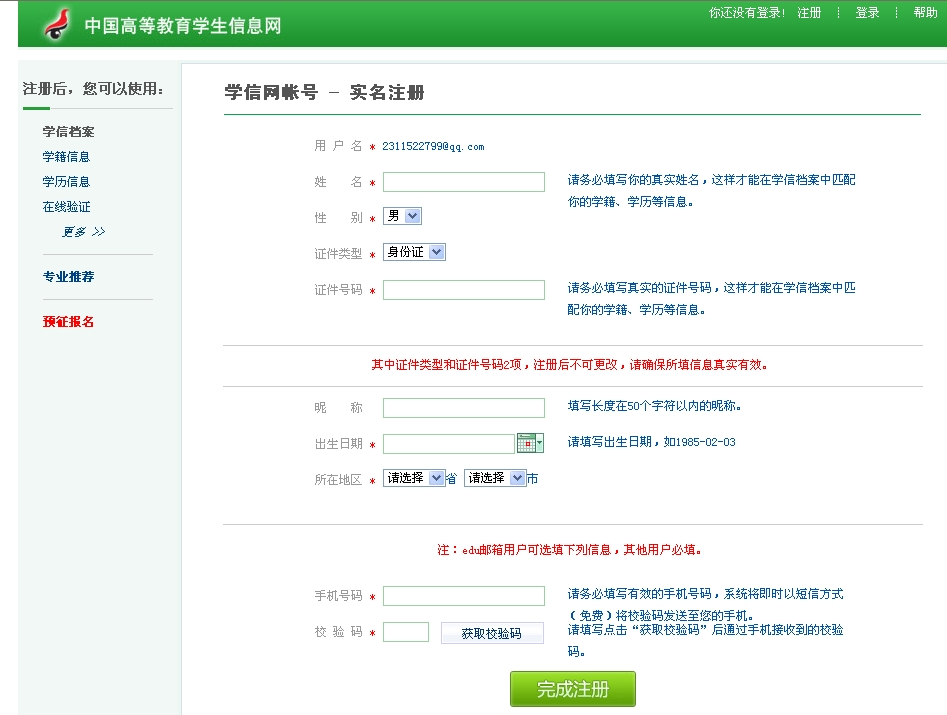Image resolution: width=947 pixels, height=715 pixels.
Task: Focus the 手机号码 phone number field
Action: click(x=464, y=595)
